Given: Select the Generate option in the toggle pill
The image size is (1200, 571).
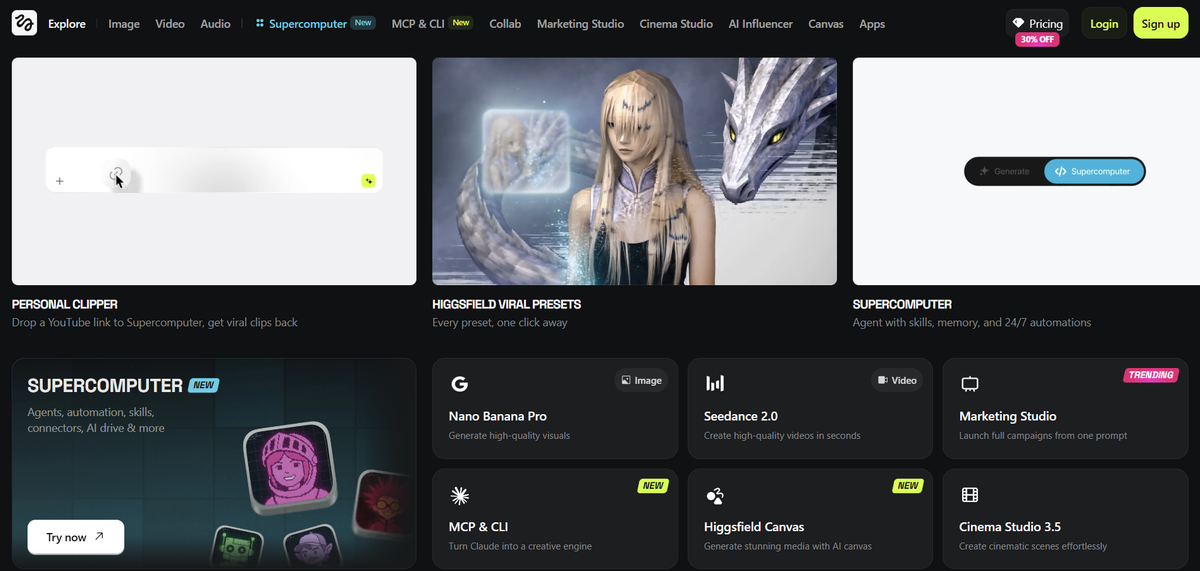Looking at the screenshot, I should (x=1005, y=171).
